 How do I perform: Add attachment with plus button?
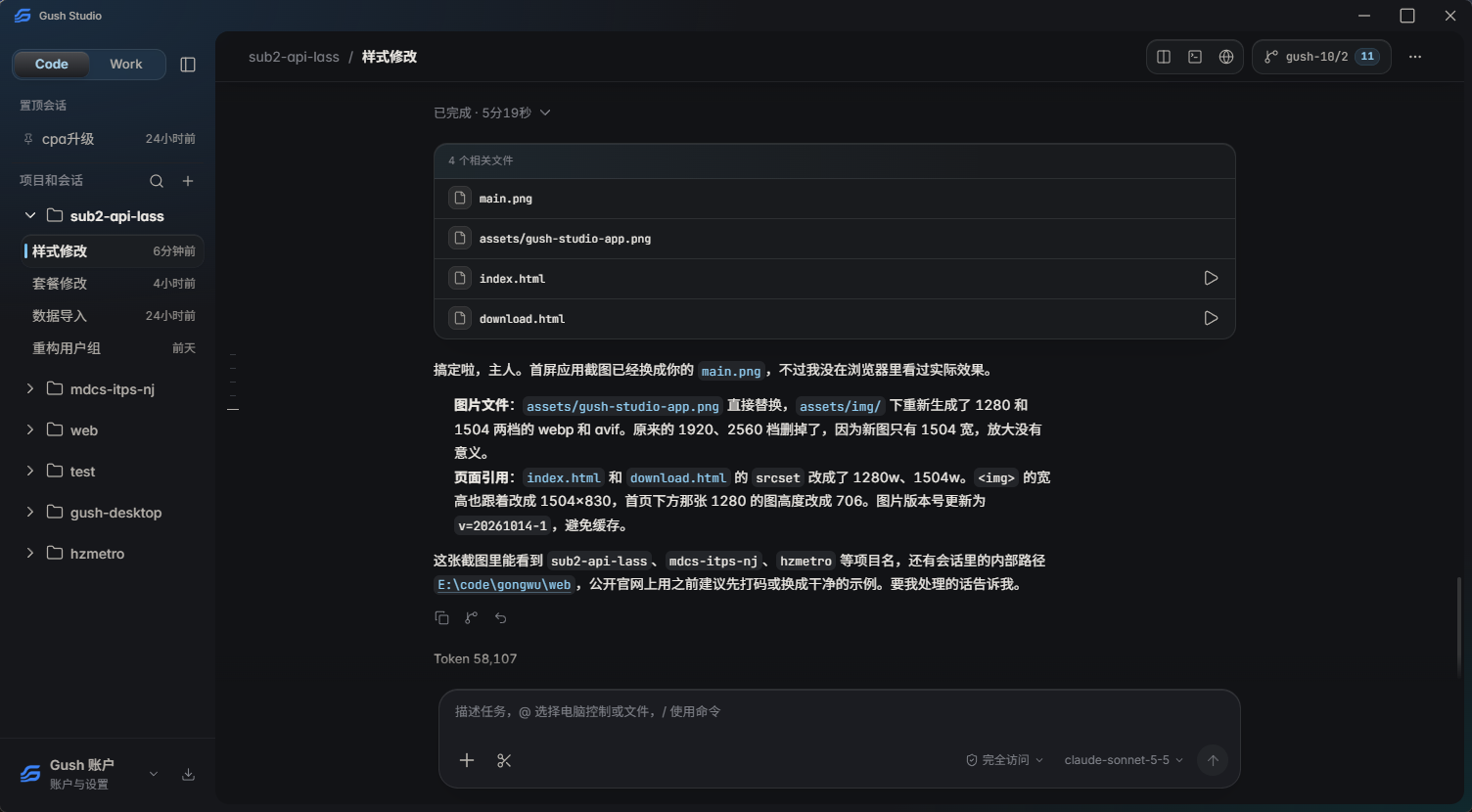(x=467, y=761)
